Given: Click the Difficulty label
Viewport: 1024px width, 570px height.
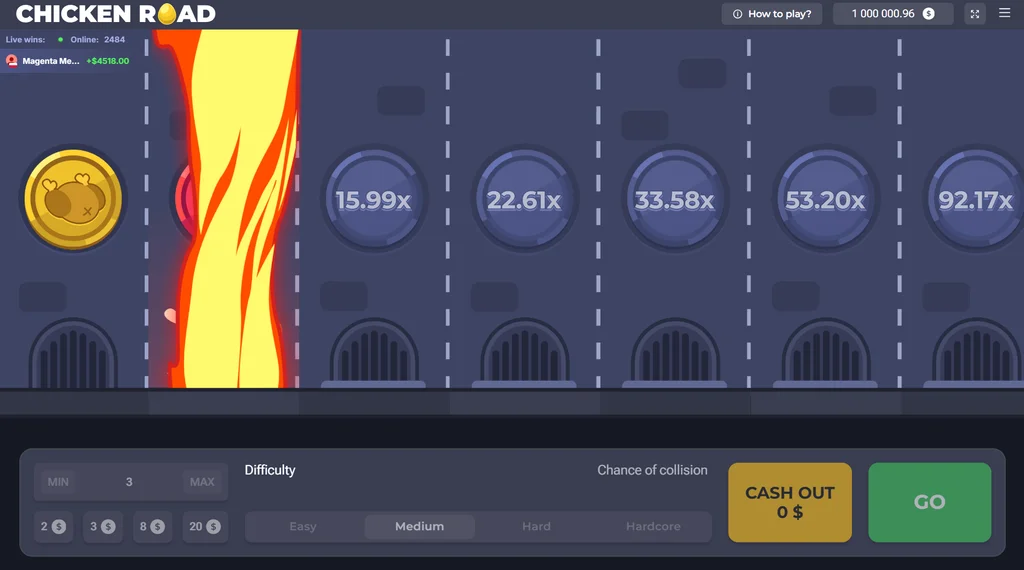Looking at the screenshot, I should tap(270, 470).
